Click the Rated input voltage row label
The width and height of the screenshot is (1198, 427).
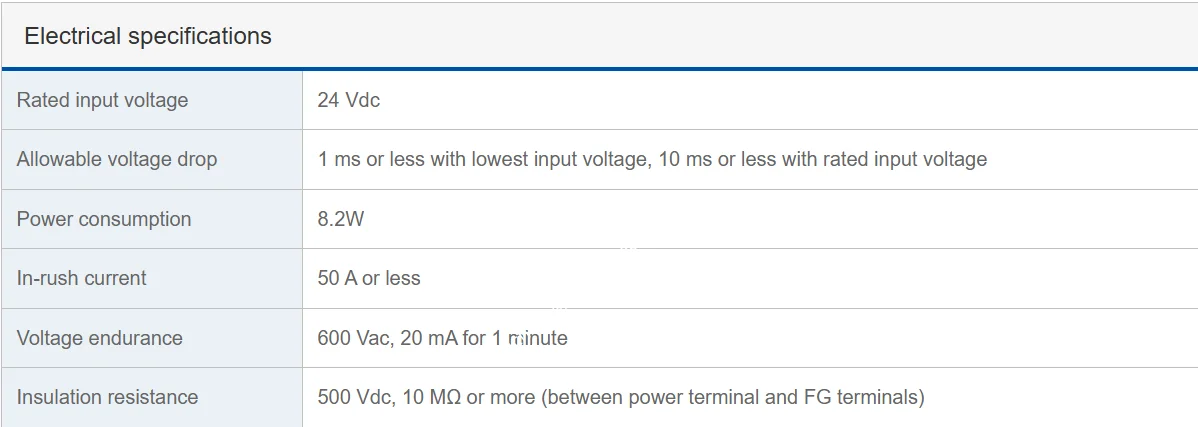102,100
